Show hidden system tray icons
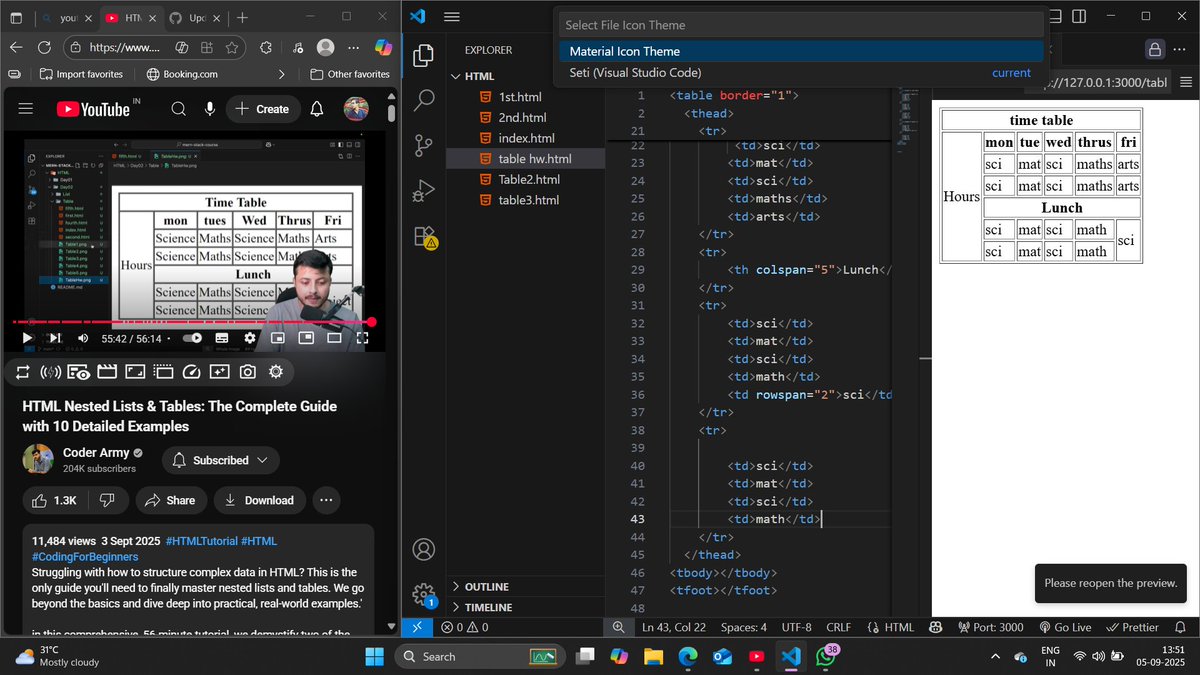The height and width of the screenshot is (675, 1200). pyautogui.click(x=994, y=656)
